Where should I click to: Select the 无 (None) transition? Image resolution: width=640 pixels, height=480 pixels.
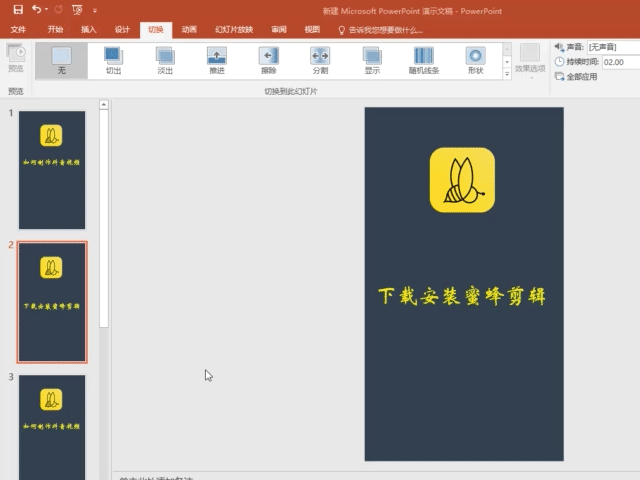62,61
